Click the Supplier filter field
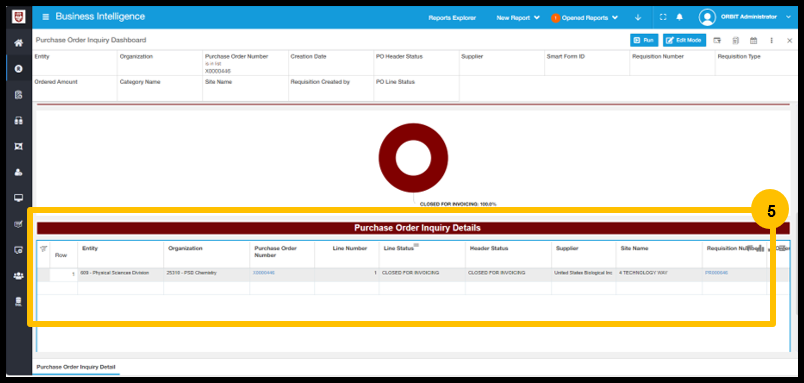804x383 pixels. tap(501, 63)
